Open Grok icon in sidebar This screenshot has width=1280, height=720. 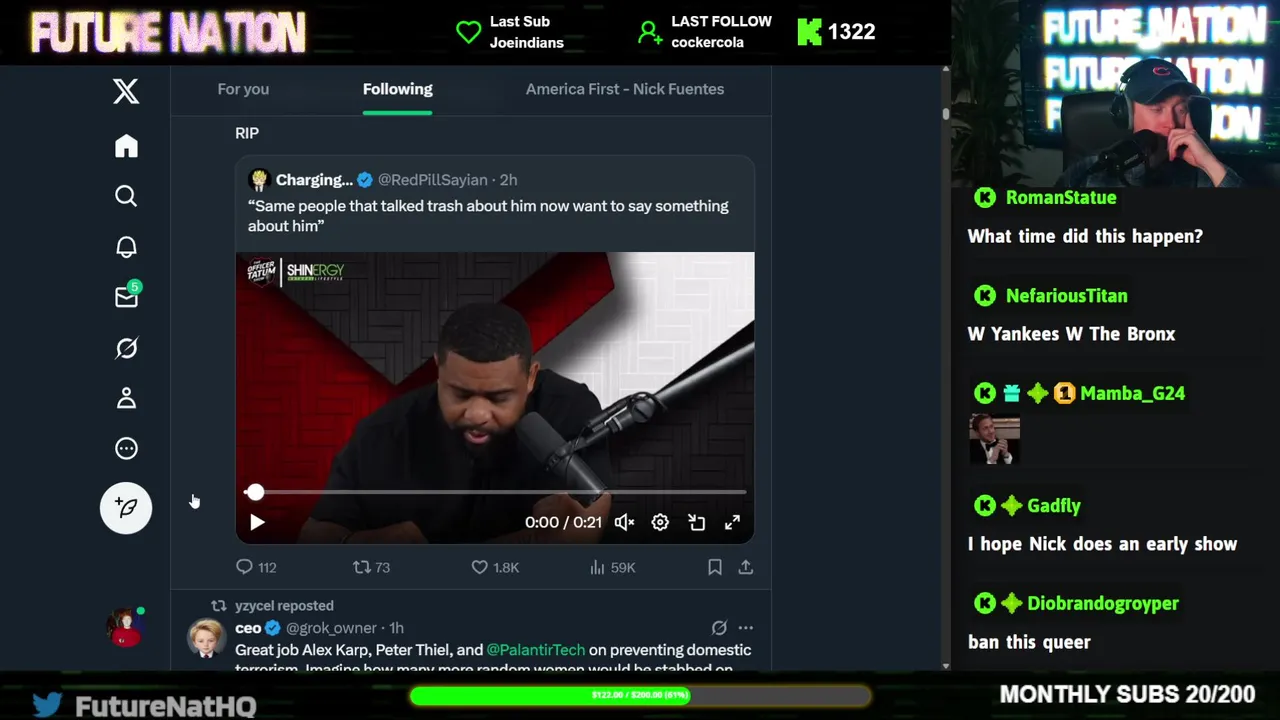click(x=126, y=348)
